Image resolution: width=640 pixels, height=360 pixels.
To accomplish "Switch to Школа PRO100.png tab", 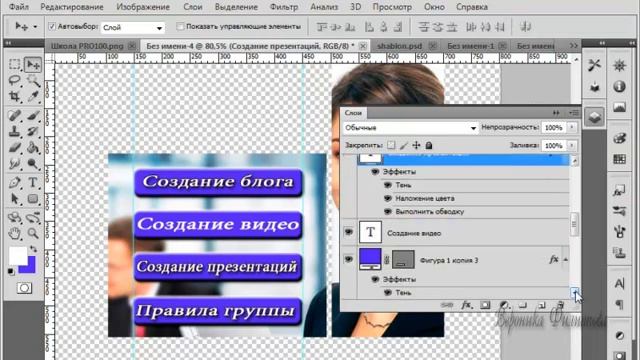I will pos(87,46).
